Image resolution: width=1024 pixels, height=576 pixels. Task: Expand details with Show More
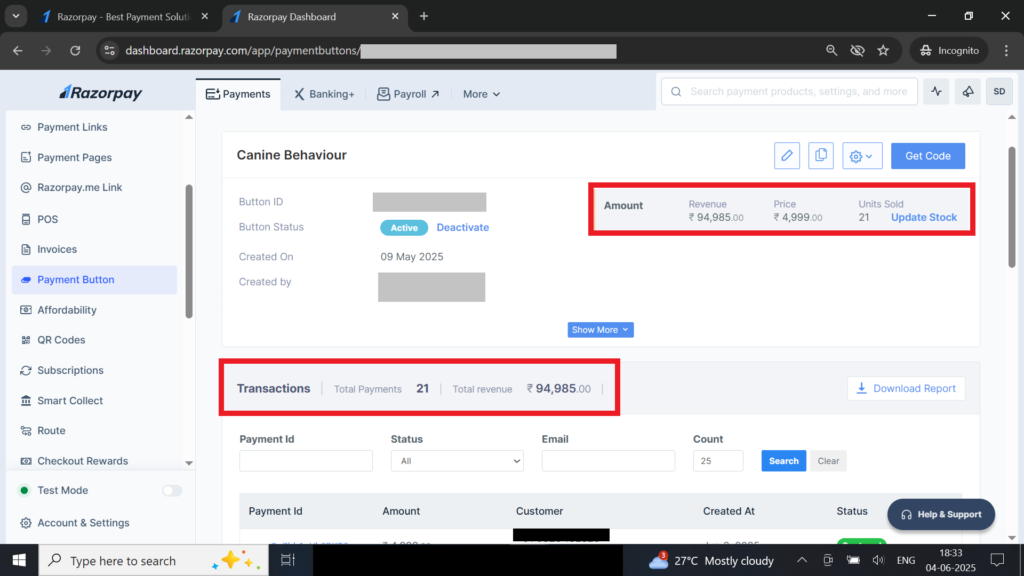click(x=600, y=330)
